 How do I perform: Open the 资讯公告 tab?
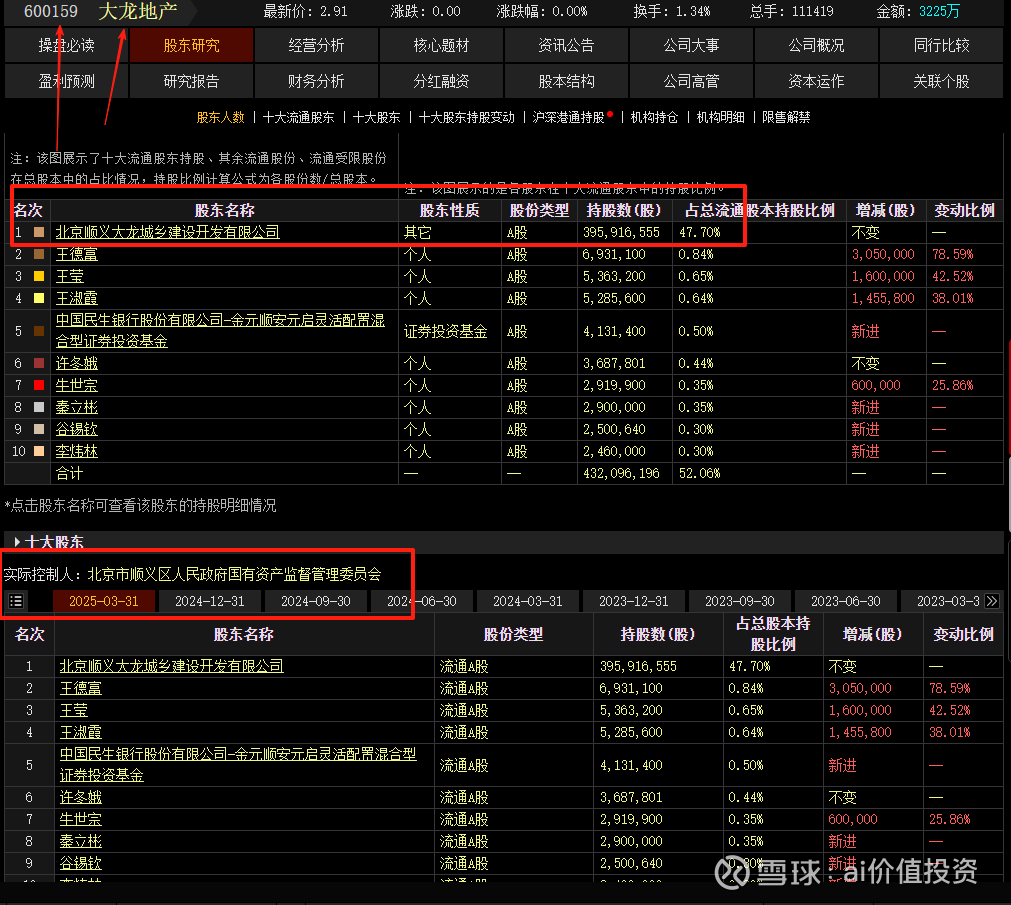tap(566, 45)
